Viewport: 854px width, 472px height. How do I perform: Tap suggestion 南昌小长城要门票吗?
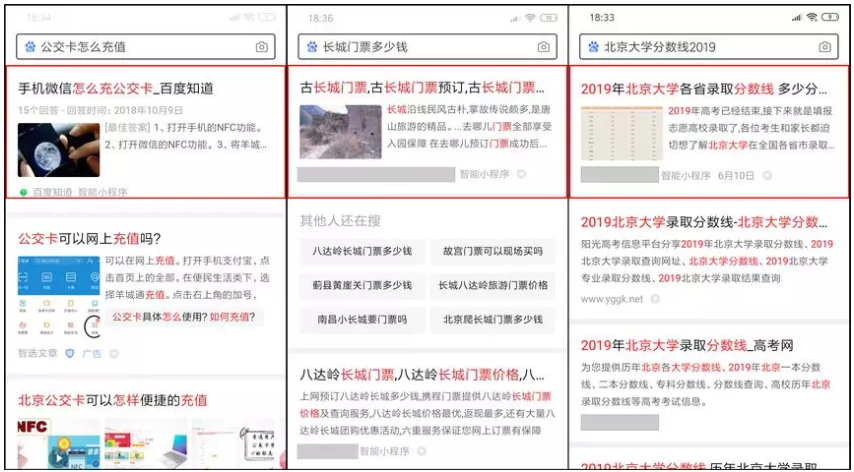point(362,320)
